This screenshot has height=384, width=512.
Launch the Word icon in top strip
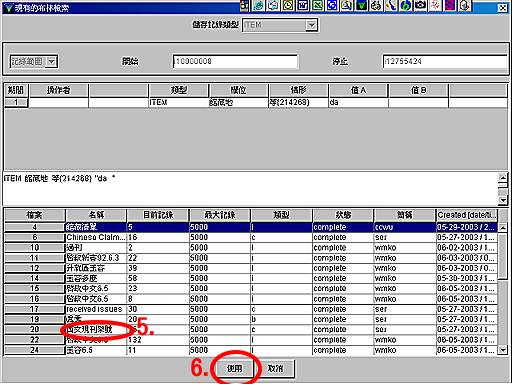pos(303,5)
